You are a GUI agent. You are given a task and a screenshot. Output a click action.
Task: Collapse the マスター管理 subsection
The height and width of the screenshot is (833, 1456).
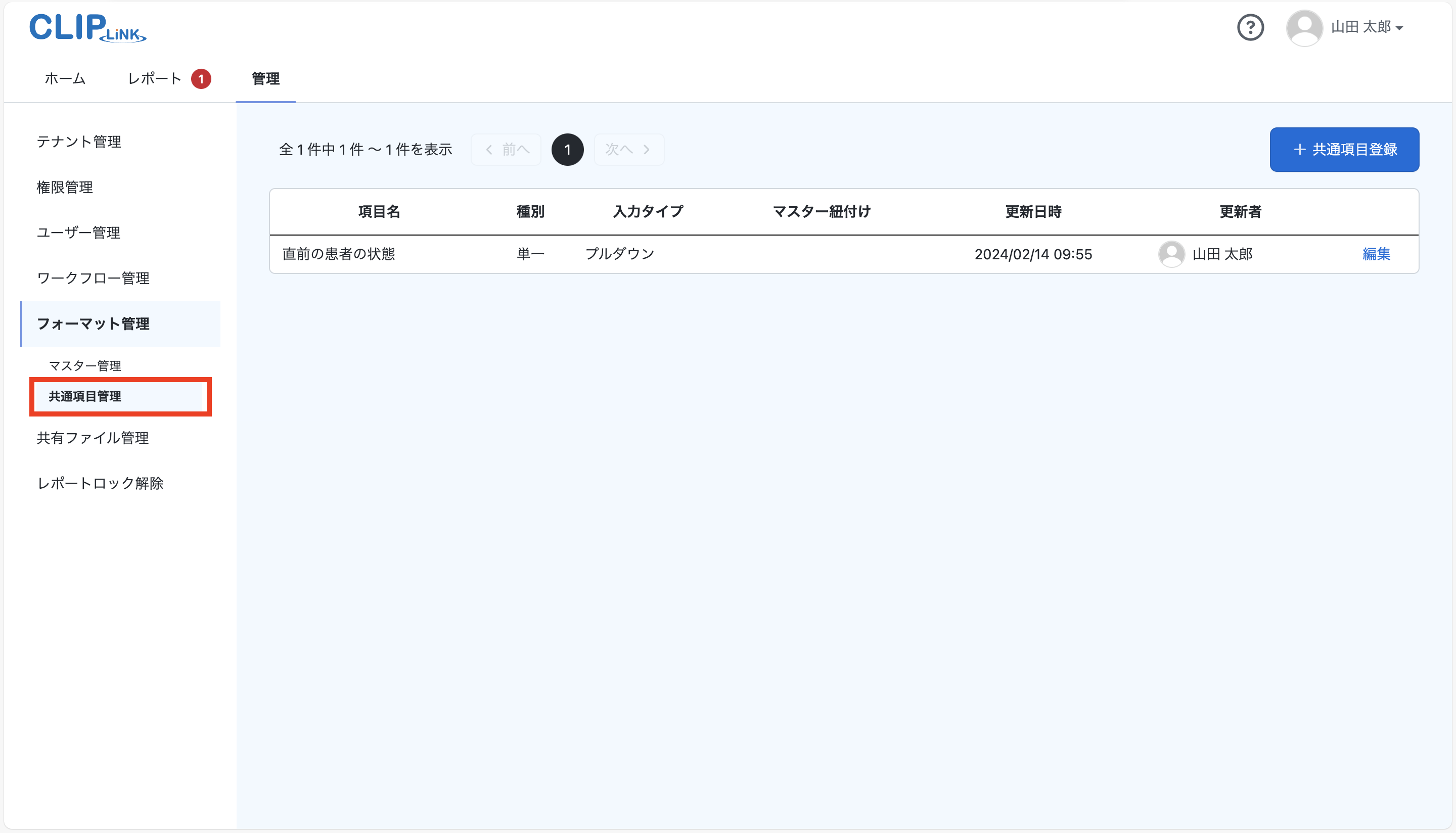tap(84, 365)
